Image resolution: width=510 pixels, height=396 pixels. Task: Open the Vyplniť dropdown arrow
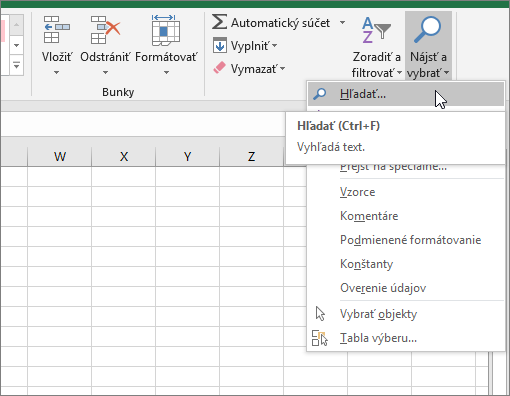(275, 45)
